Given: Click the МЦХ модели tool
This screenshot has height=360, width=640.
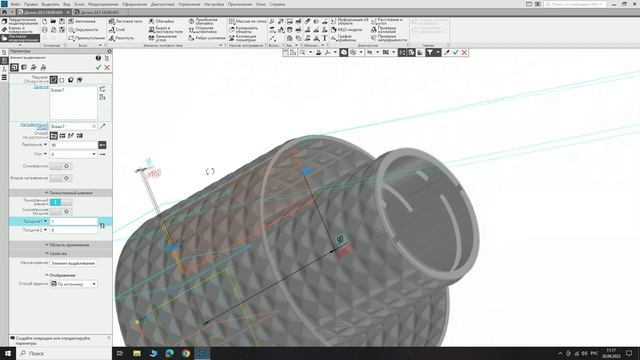Looking at the screenshot, I should [x=346, y=30].
